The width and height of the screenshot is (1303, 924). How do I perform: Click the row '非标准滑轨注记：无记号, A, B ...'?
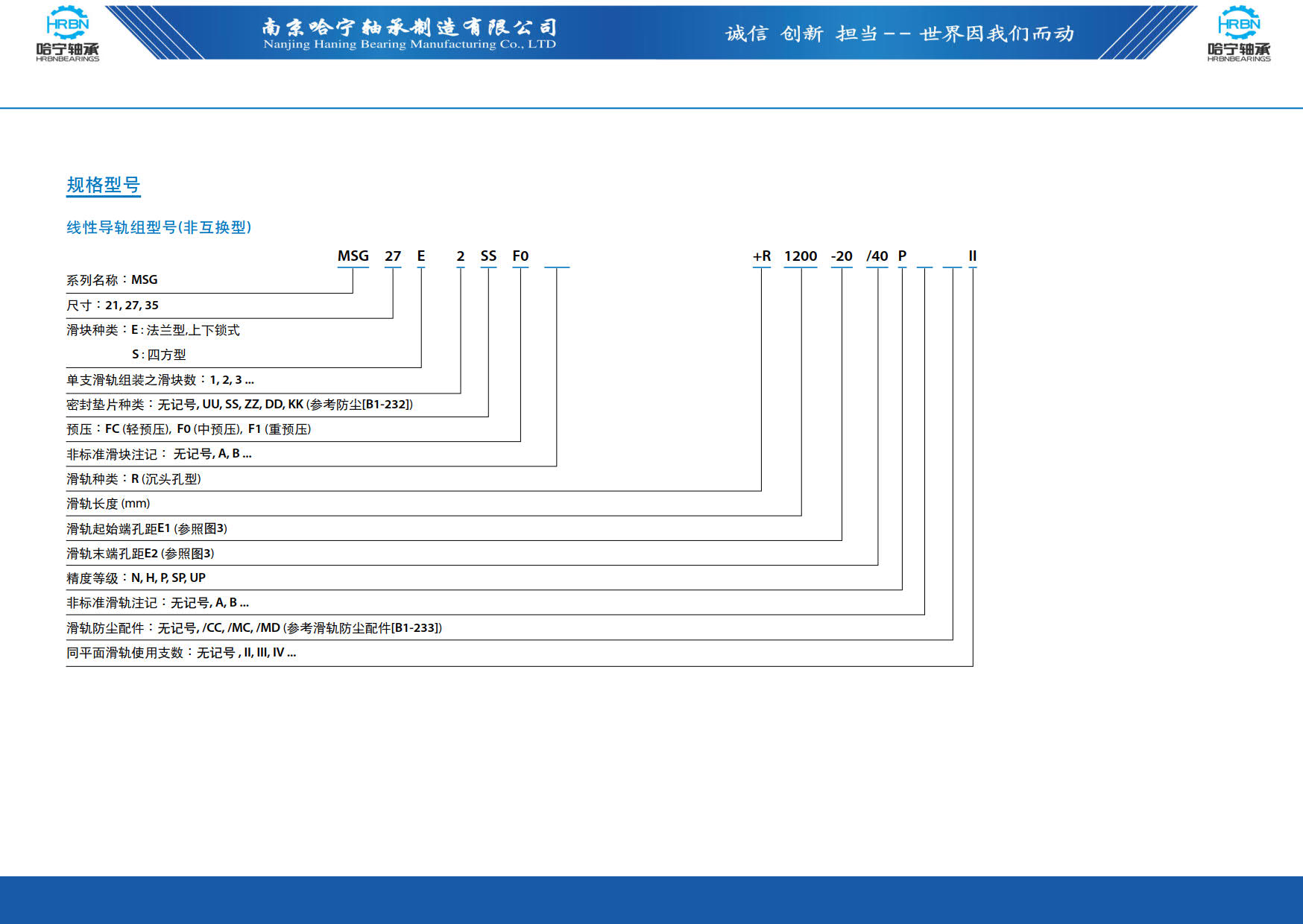(157, 603)
